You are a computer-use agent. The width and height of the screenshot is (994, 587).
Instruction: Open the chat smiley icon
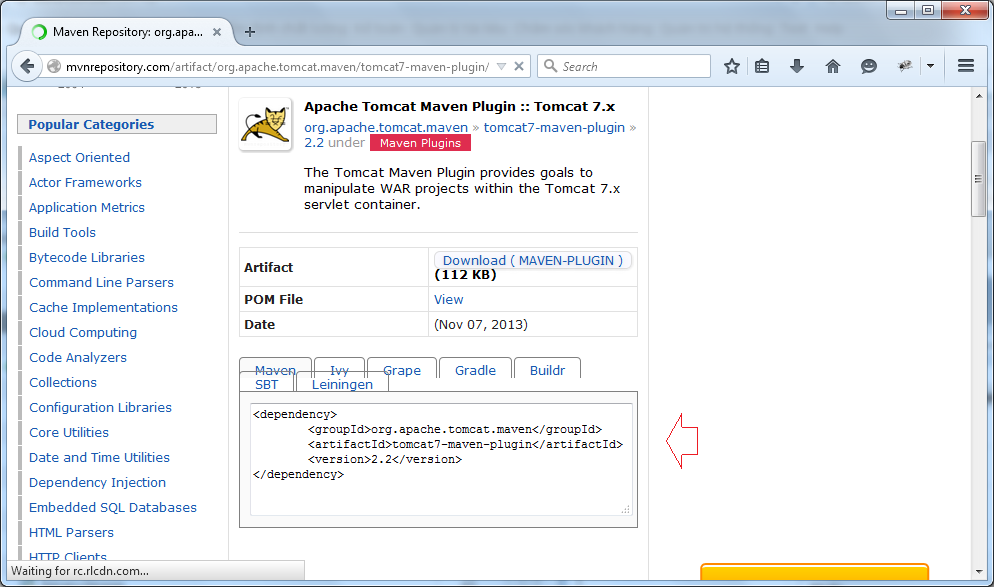tap(868, 66)
